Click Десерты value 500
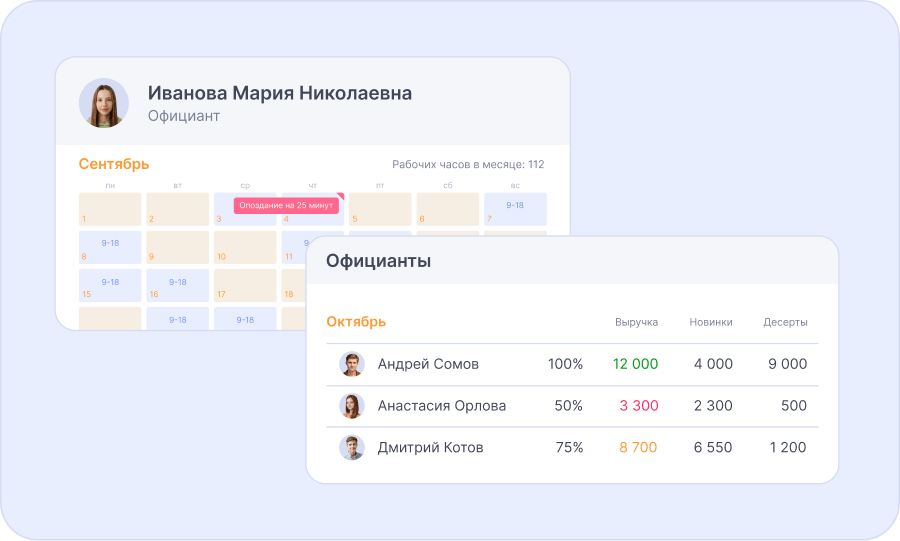The width and height of the screenshot is (900, 541). coord(794,406)
